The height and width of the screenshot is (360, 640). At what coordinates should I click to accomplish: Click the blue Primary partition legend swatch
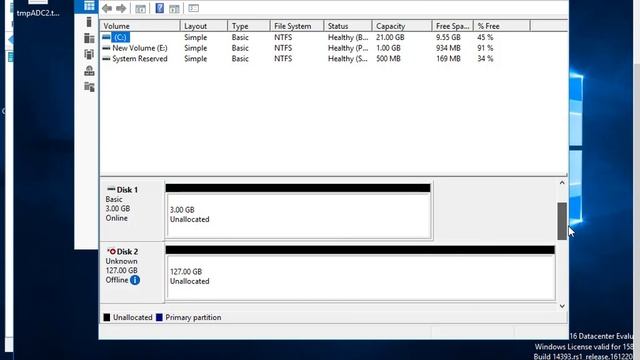159,318
